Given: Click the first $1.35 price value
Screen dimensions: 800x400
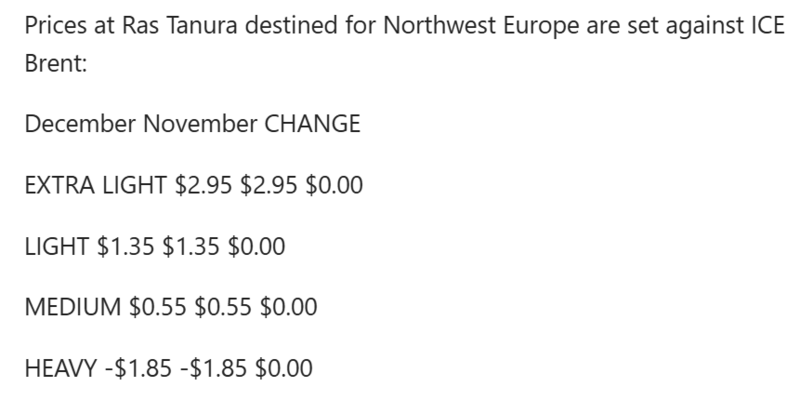Looking at the screenshot, I should [124, 246].
